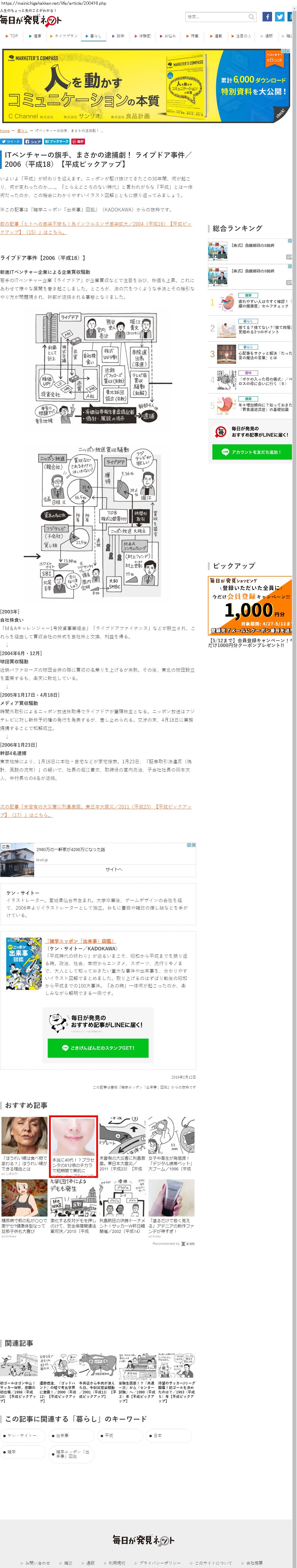This screenshot has width=297, height=1568.
Task: Share article via blue ツイート button
Action: 11,141
